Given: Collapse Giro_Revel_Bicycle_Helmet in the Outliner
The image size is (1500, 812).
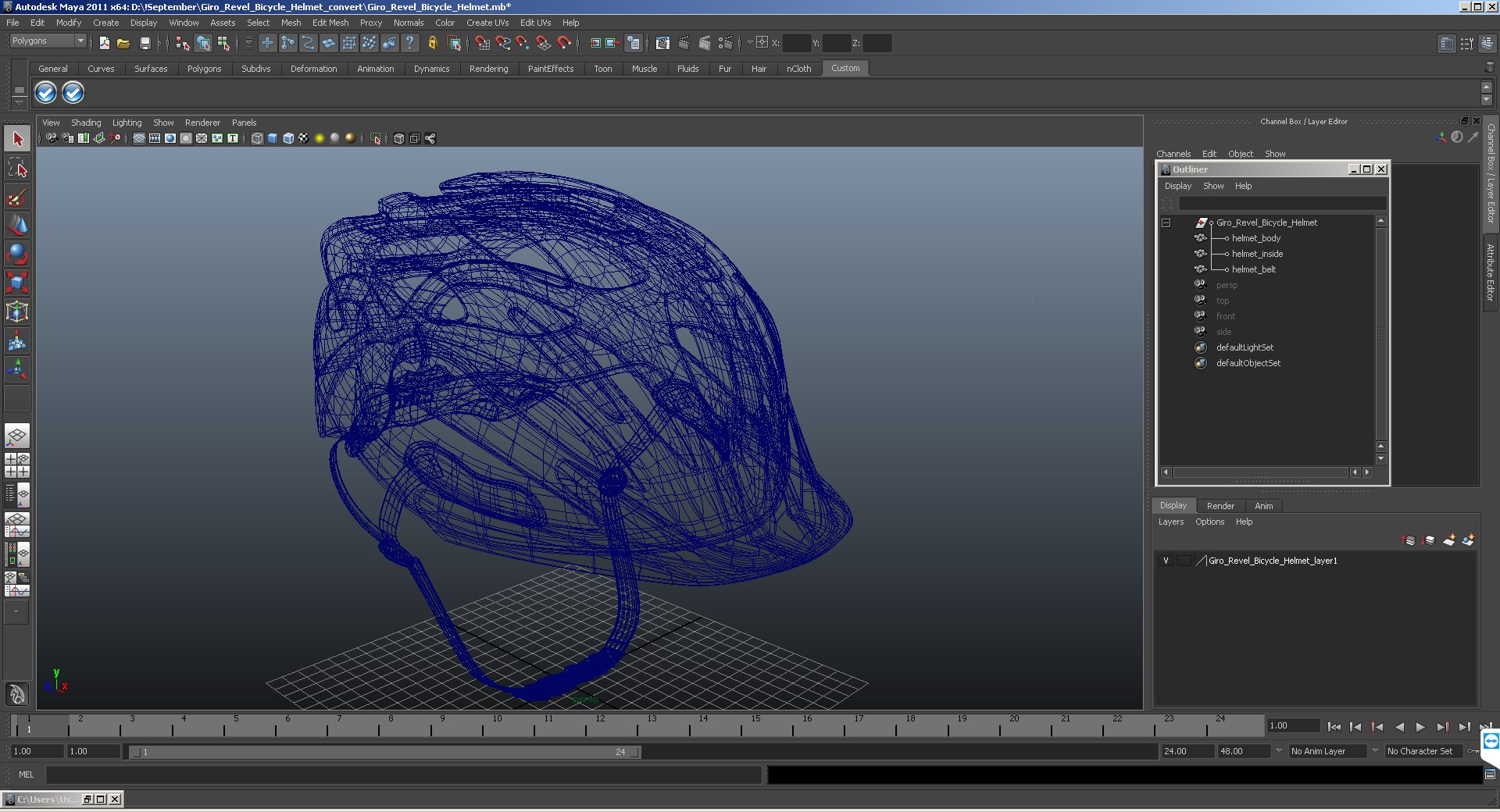Looking at the screenshot, I should click(1166, 223).
